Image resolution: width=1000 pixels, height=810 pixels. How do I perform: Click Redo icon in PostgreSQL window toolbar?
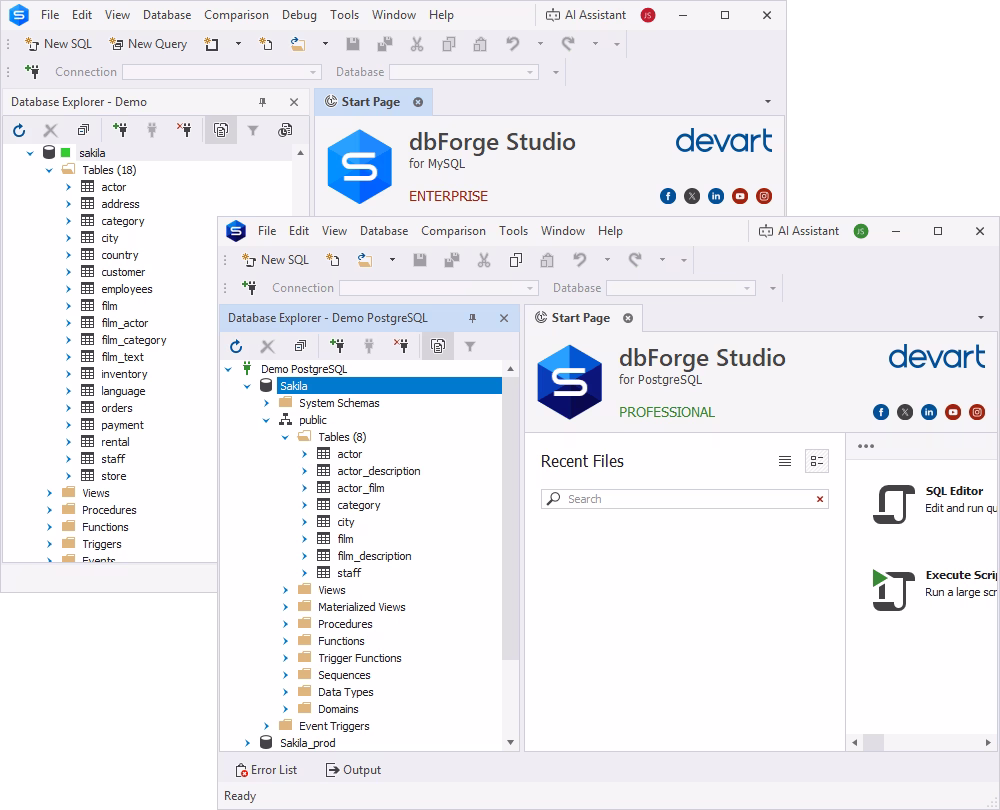pos(635,260)
